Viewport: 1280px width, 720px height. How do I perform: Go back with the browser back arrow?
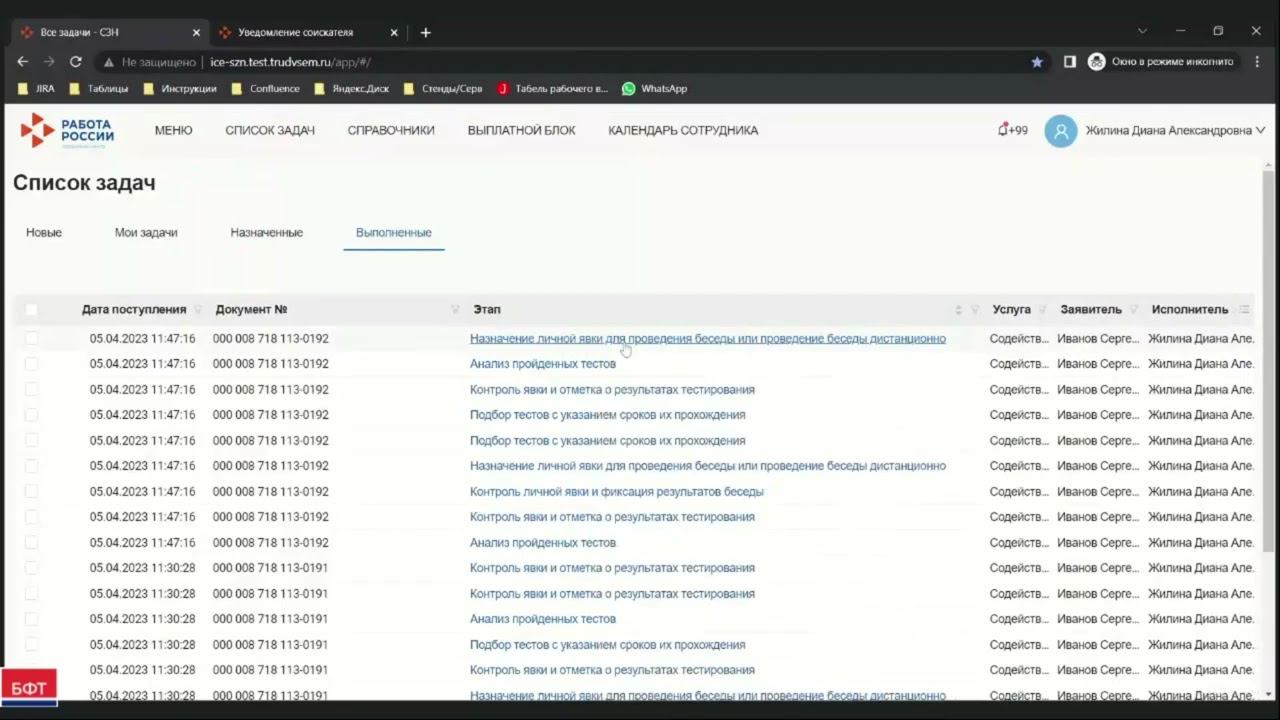(23, 62)
